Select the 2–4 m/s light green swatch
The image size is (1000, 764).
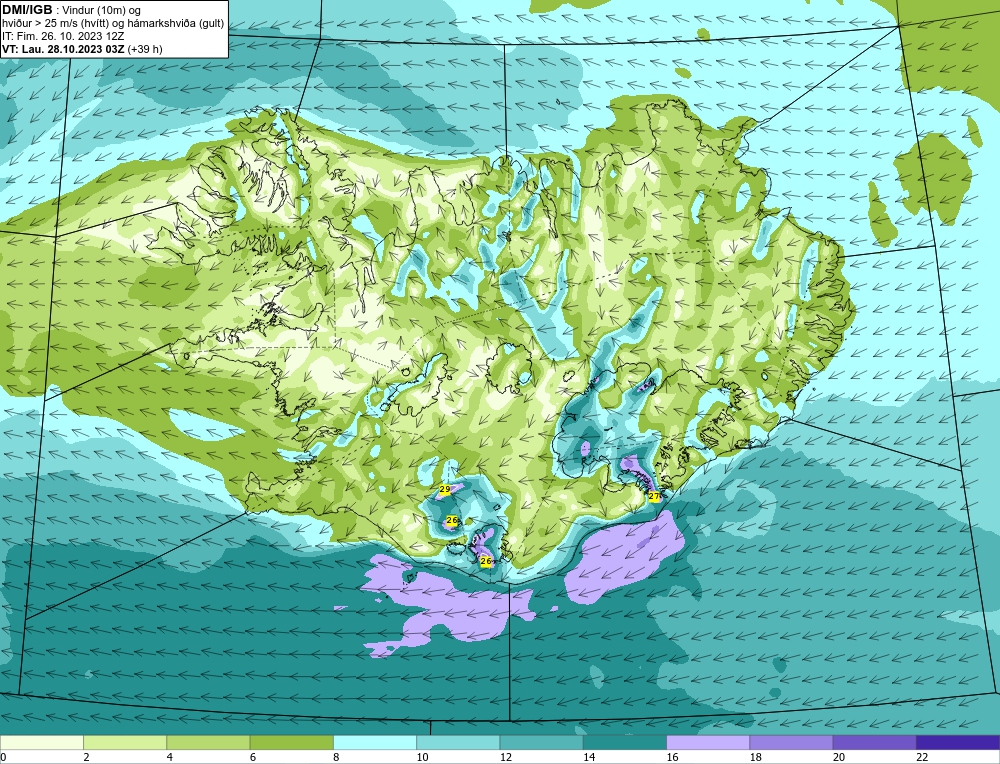tap(125, 743)
